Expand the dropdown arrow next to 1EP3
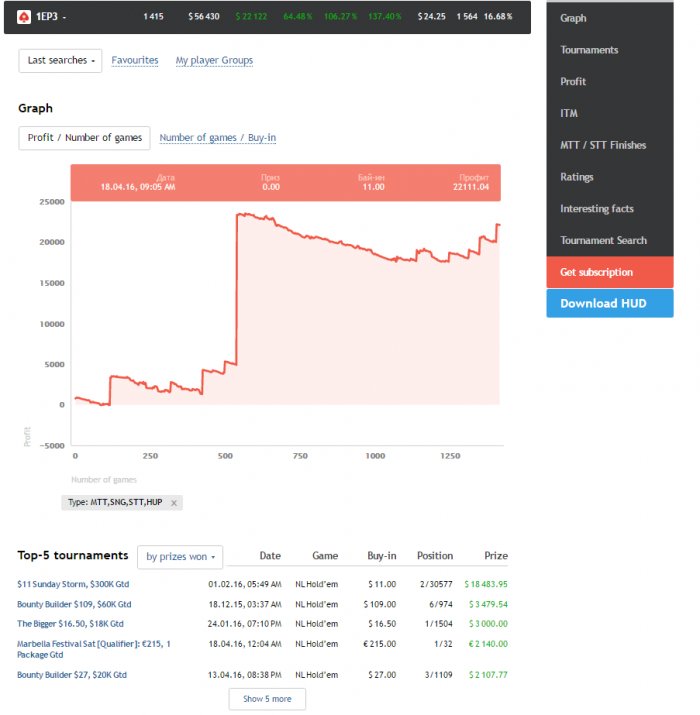Image resolution: width=700 pixels, height=715 pixels. [64, 17]
